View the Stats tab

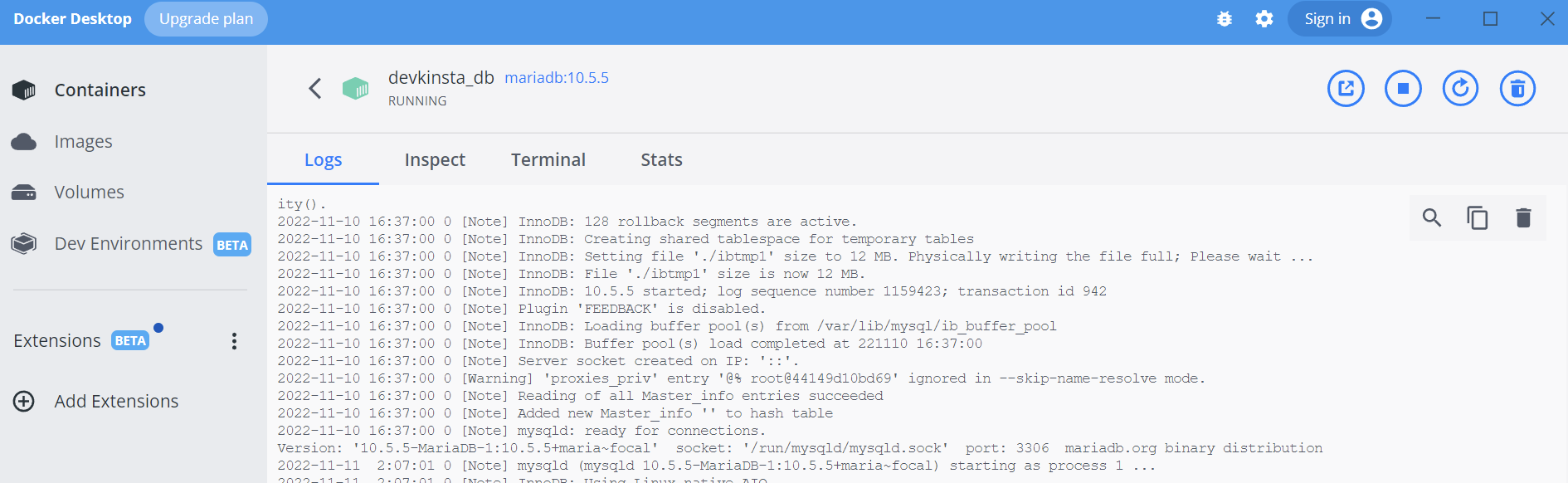[661, 160]
